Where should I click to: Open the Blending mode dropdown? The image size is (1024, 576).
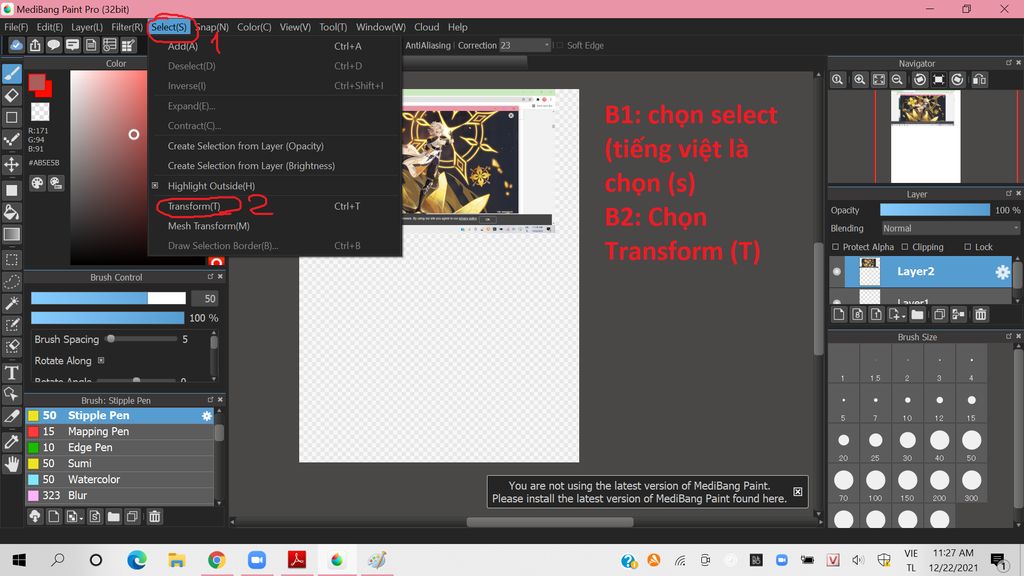[950, 228]
